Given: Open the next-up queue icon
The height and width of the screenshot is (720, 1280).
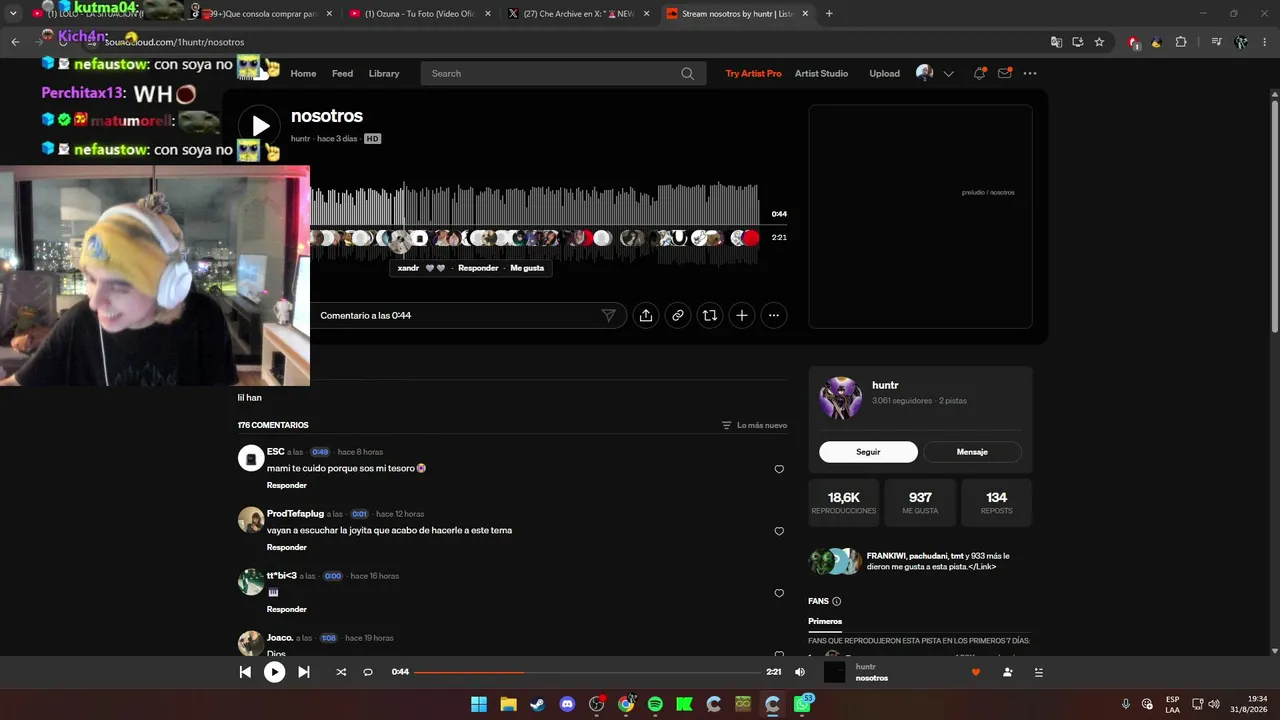Looking at the screenshot, I should coord(1039,672).
